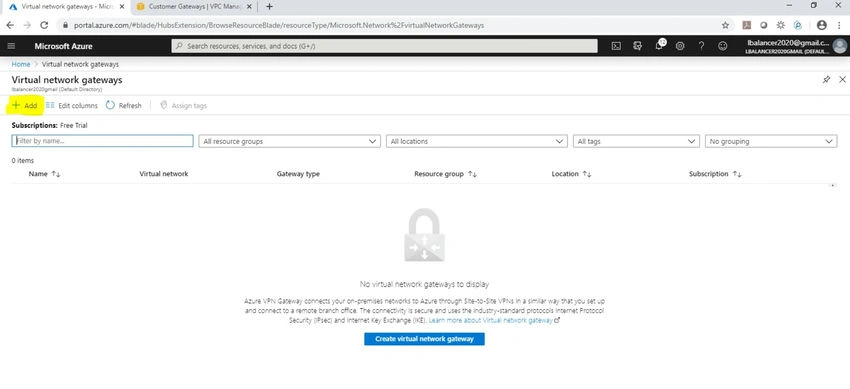
Task: Sort by Resource group column
Action: [x=446, y=174]
